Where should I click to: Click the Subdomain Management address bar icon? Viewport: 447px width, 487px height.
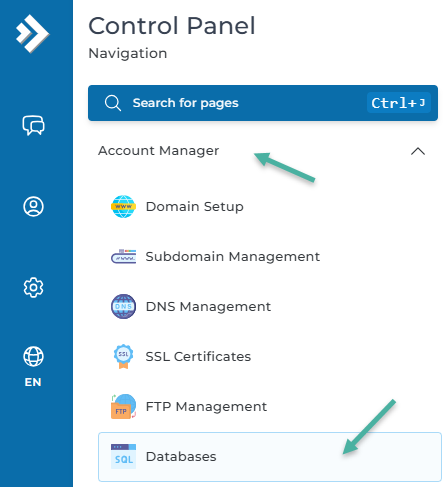pyautogui.click(x=123, y=257)
